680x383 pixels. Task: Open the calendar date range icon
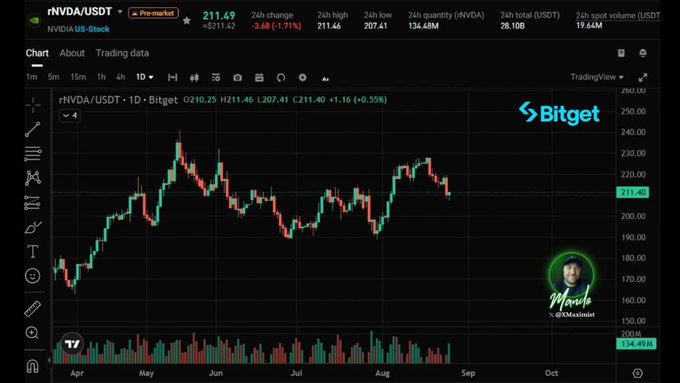pos(259,77)
